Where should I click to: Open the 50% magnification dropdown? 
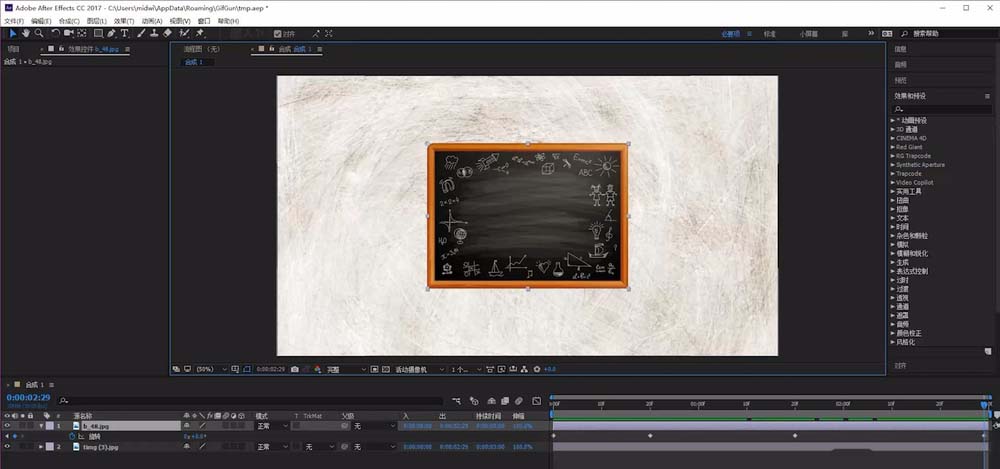click(x=212, y=369)
